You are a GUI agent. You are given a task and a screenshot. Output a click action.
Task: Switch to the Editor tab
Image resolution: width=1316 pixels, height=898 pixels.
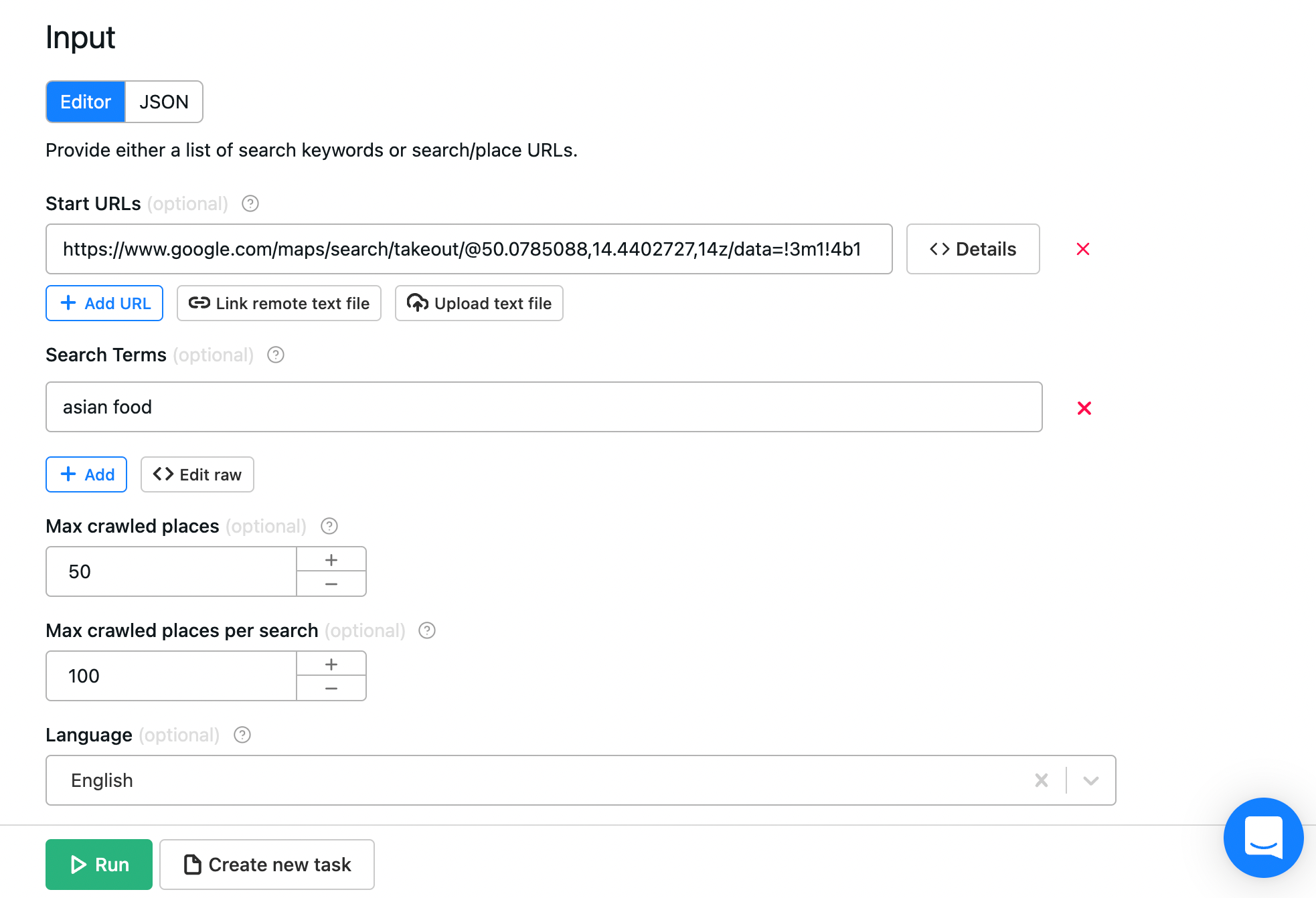point(86,102)
